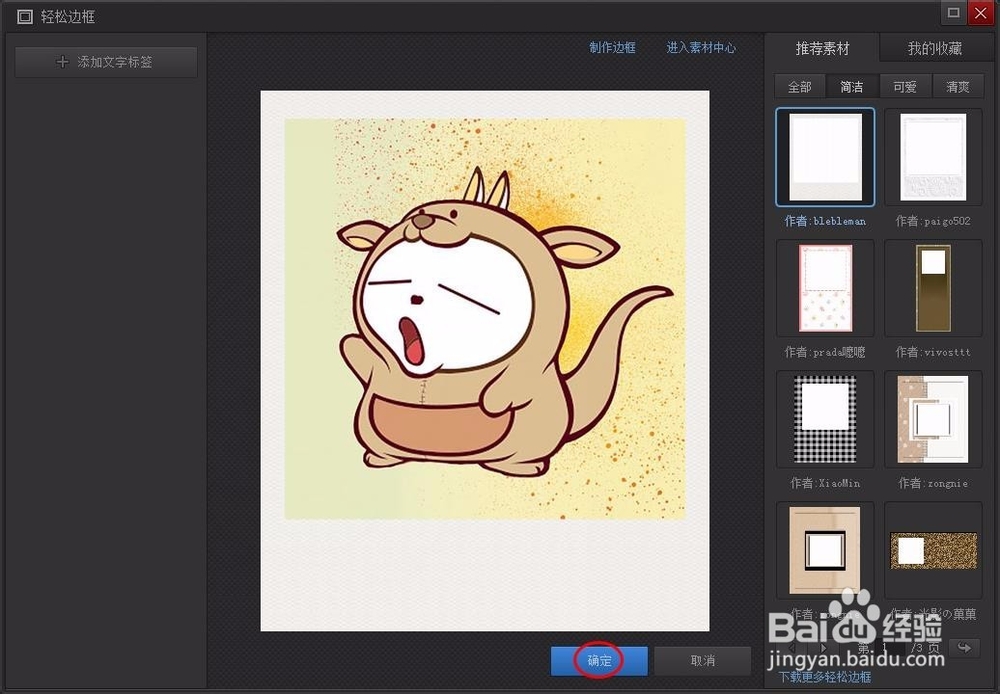Close the 轻松边框 dialog
The image size is (1000, 694).
tap(980, 13)
